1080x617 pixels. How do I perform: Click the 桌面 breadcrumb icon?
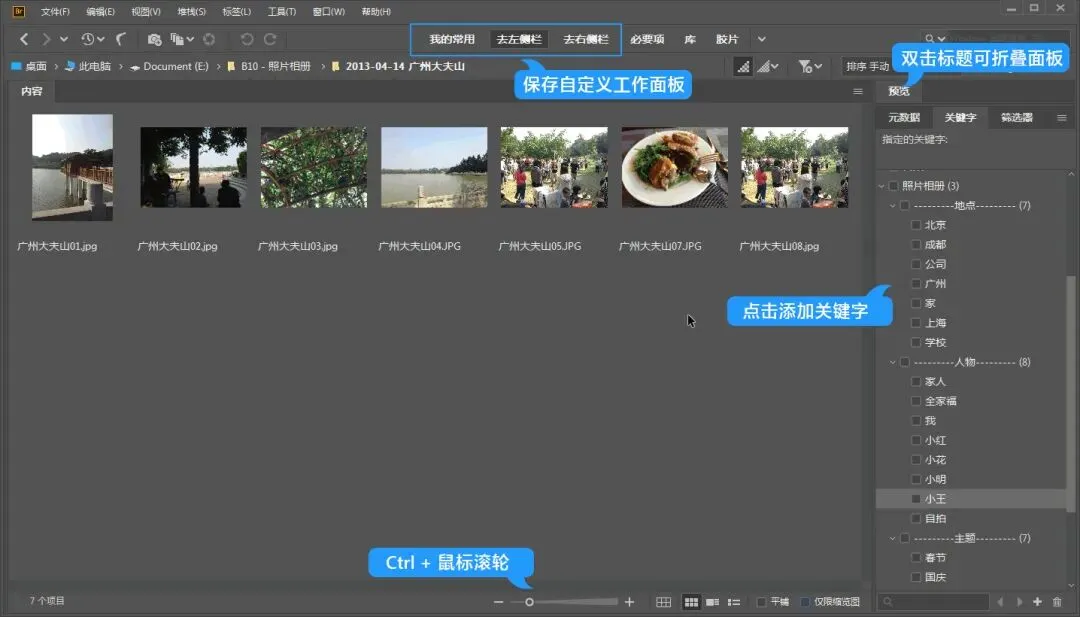[x=16, y=66]
